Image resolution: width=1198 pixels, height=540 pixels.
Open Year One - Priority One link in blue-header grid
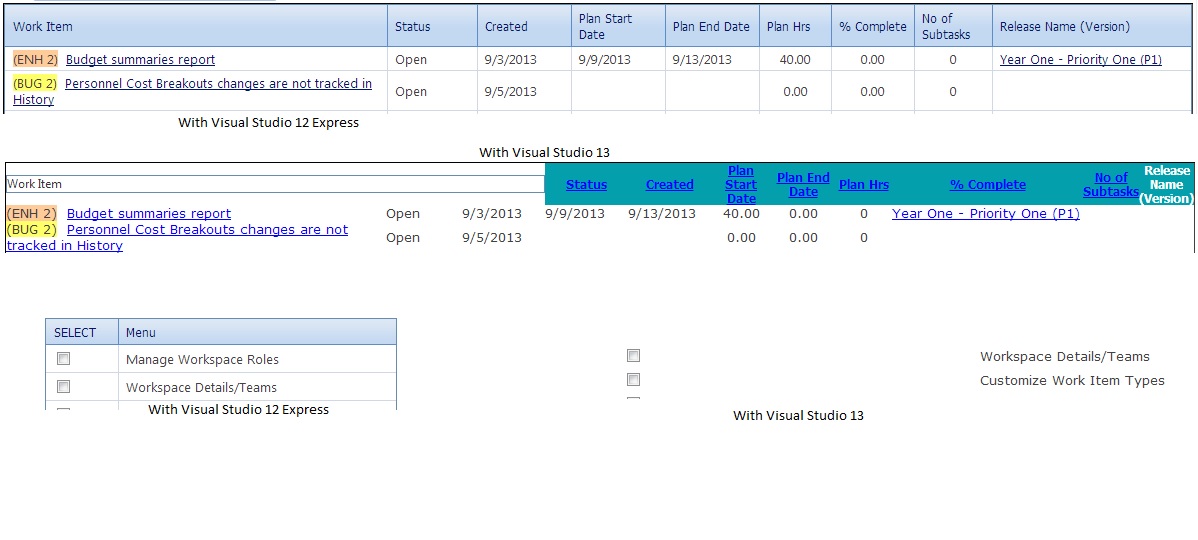[x=1080, y=60]
